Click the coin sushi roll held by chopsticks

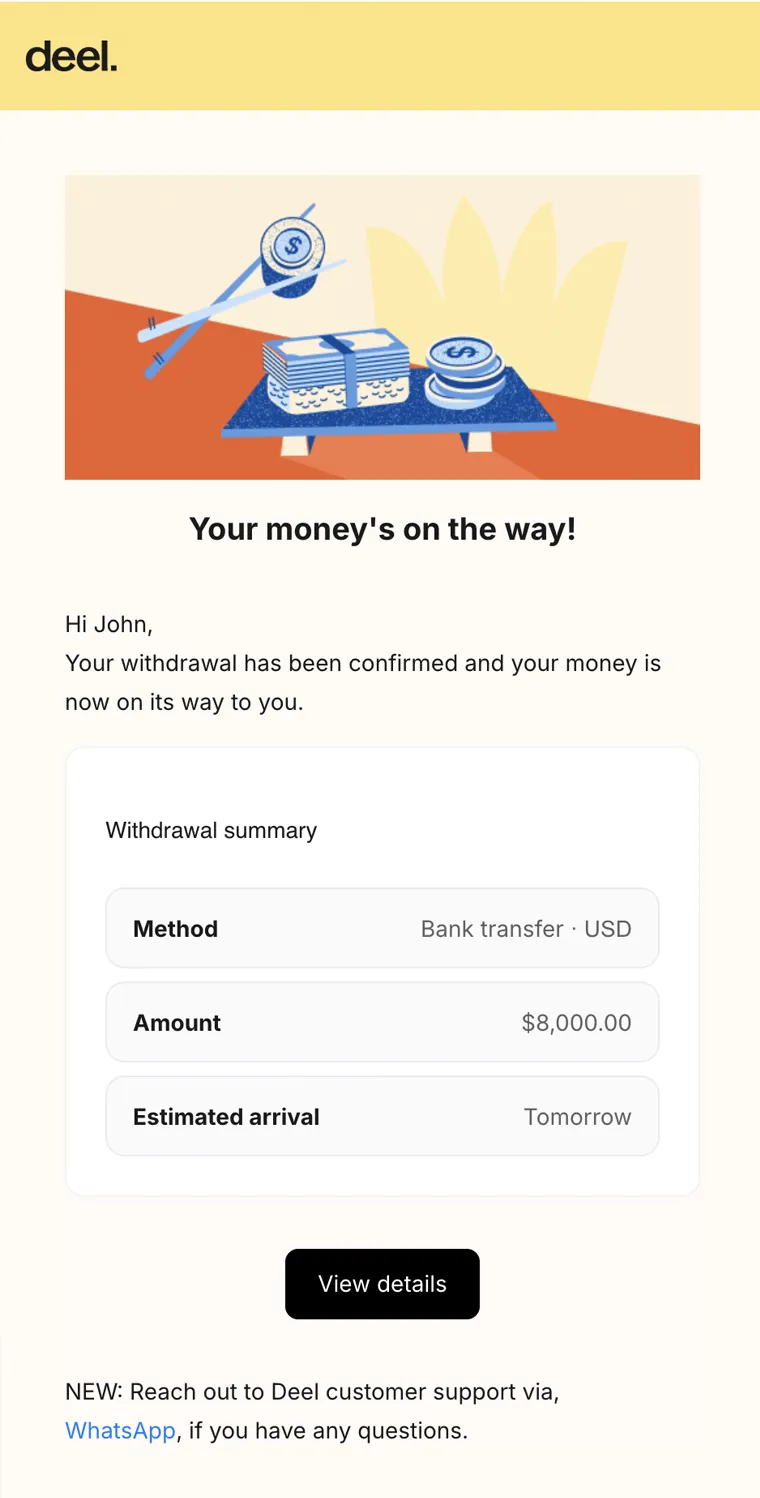pyautogui.click(x=293, y=254)
